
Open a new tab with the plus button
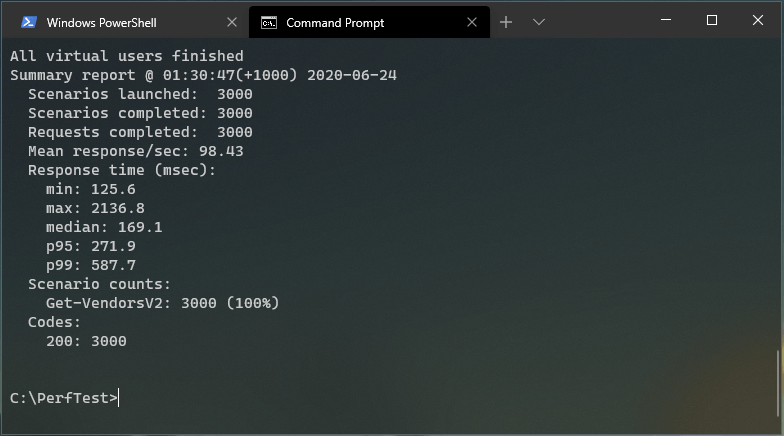point(506,22)
